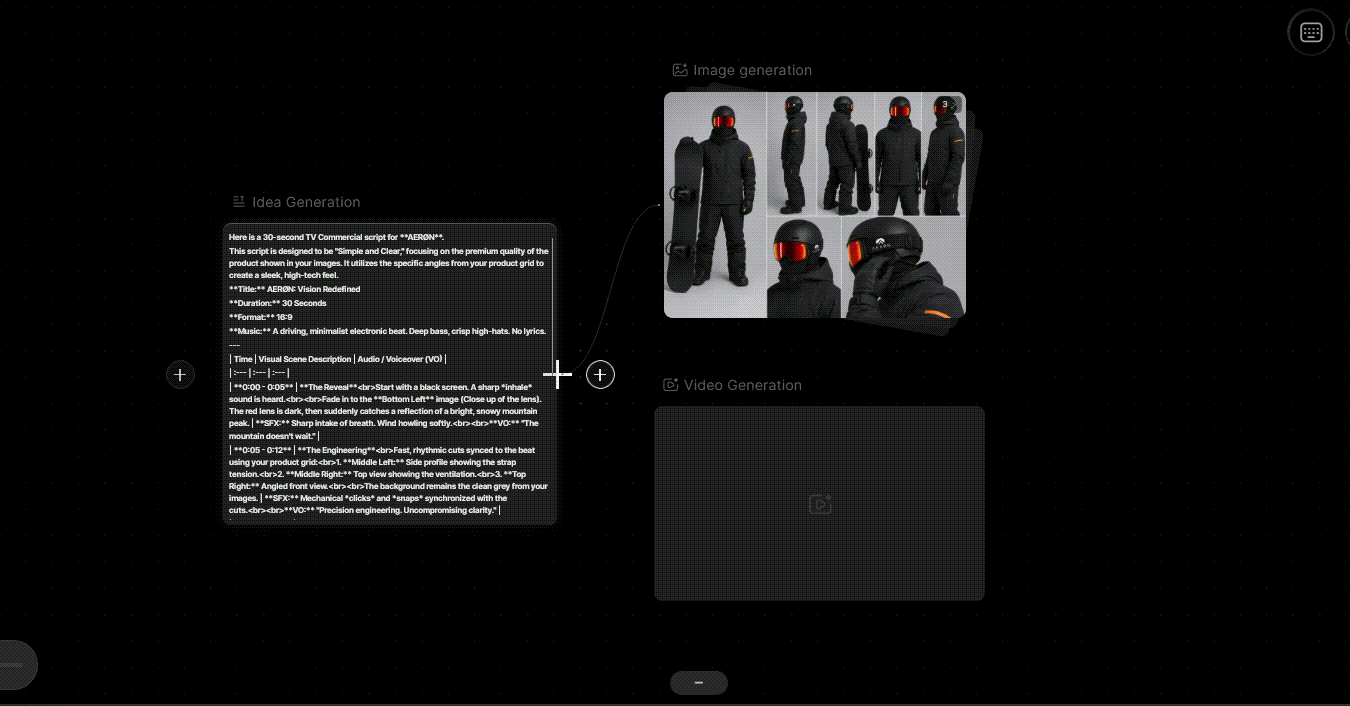Select the Image generation label
The width and height of the screenshot is (1350, 706).
[753, 70]
